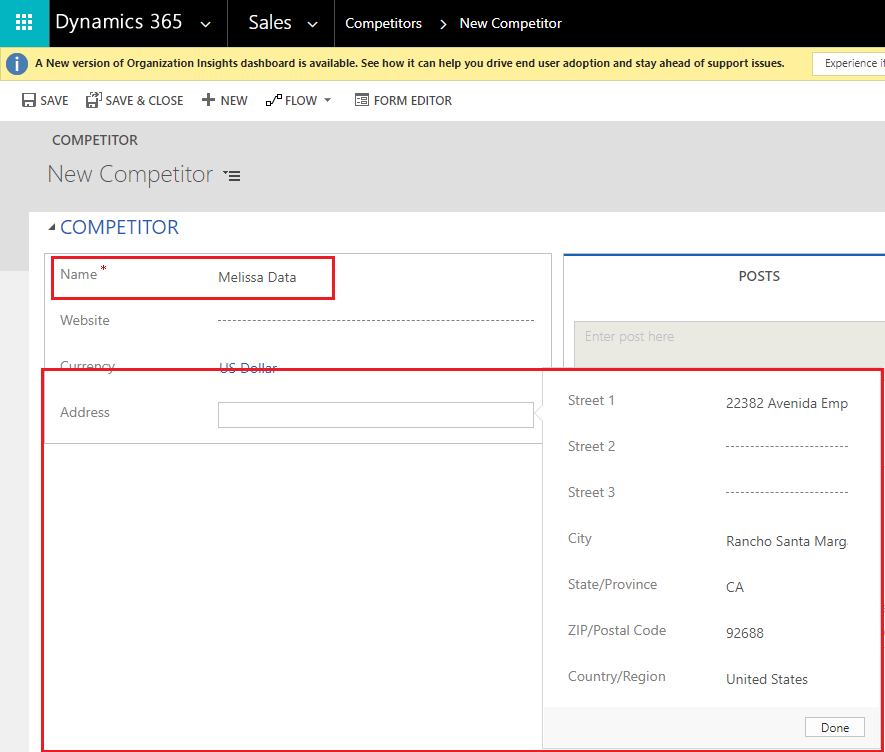Expand the Flow menu arrow
This screenshot has width=885, height=752.
click(327, 100)
